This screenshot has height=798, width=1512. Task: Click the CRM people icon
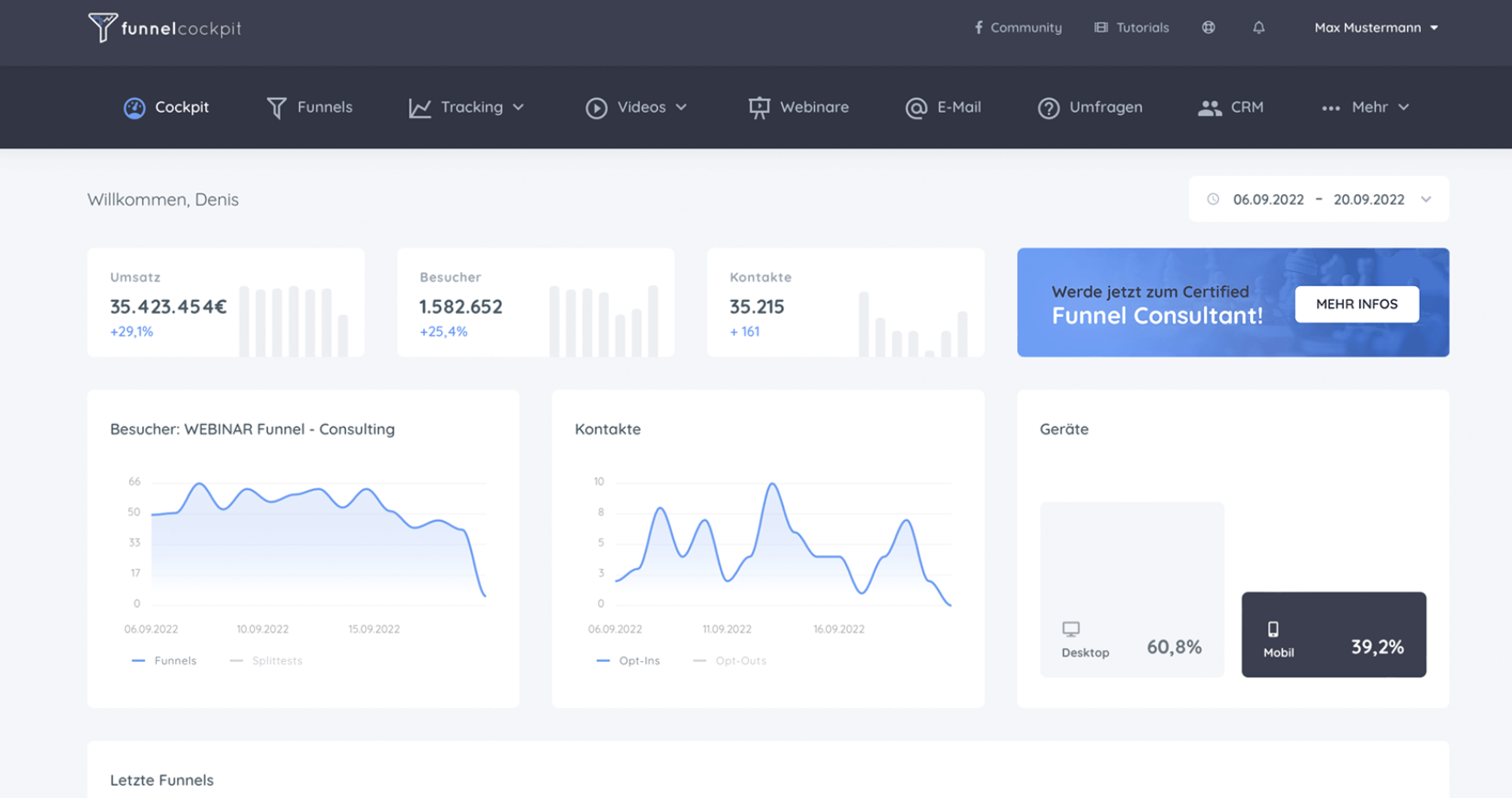pos(1210,107)
